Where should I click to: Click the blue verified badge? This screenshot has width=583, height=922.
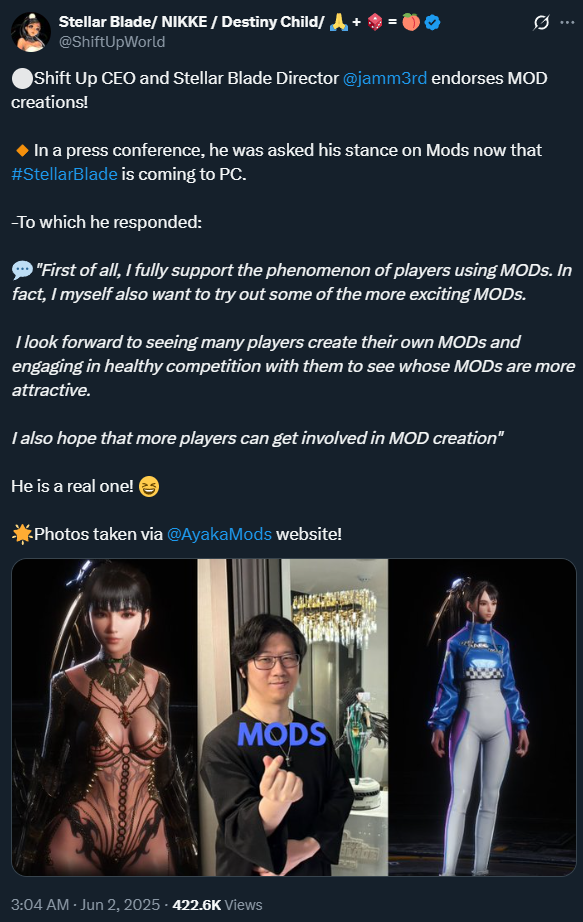[432, 22]
